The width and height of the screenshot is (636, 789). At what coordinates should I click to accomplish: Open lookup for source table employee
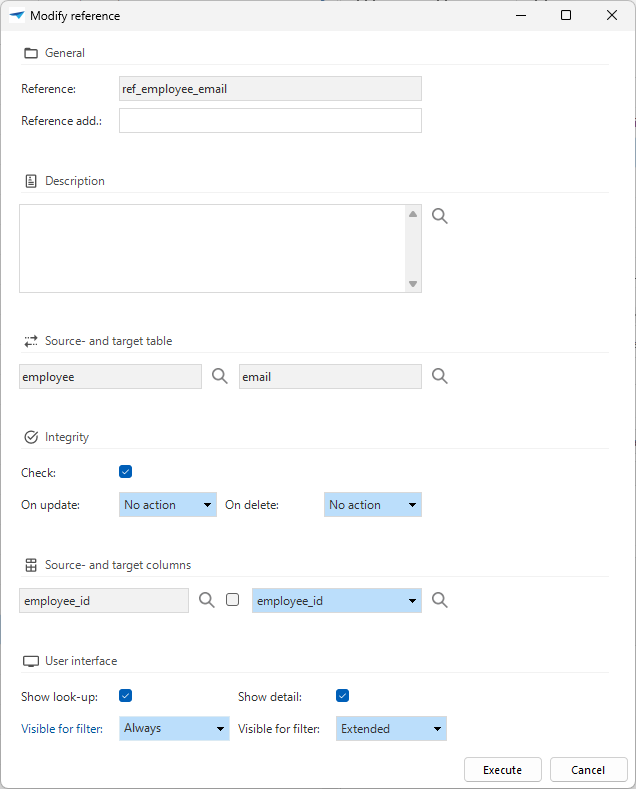click(x=220, y=377)
